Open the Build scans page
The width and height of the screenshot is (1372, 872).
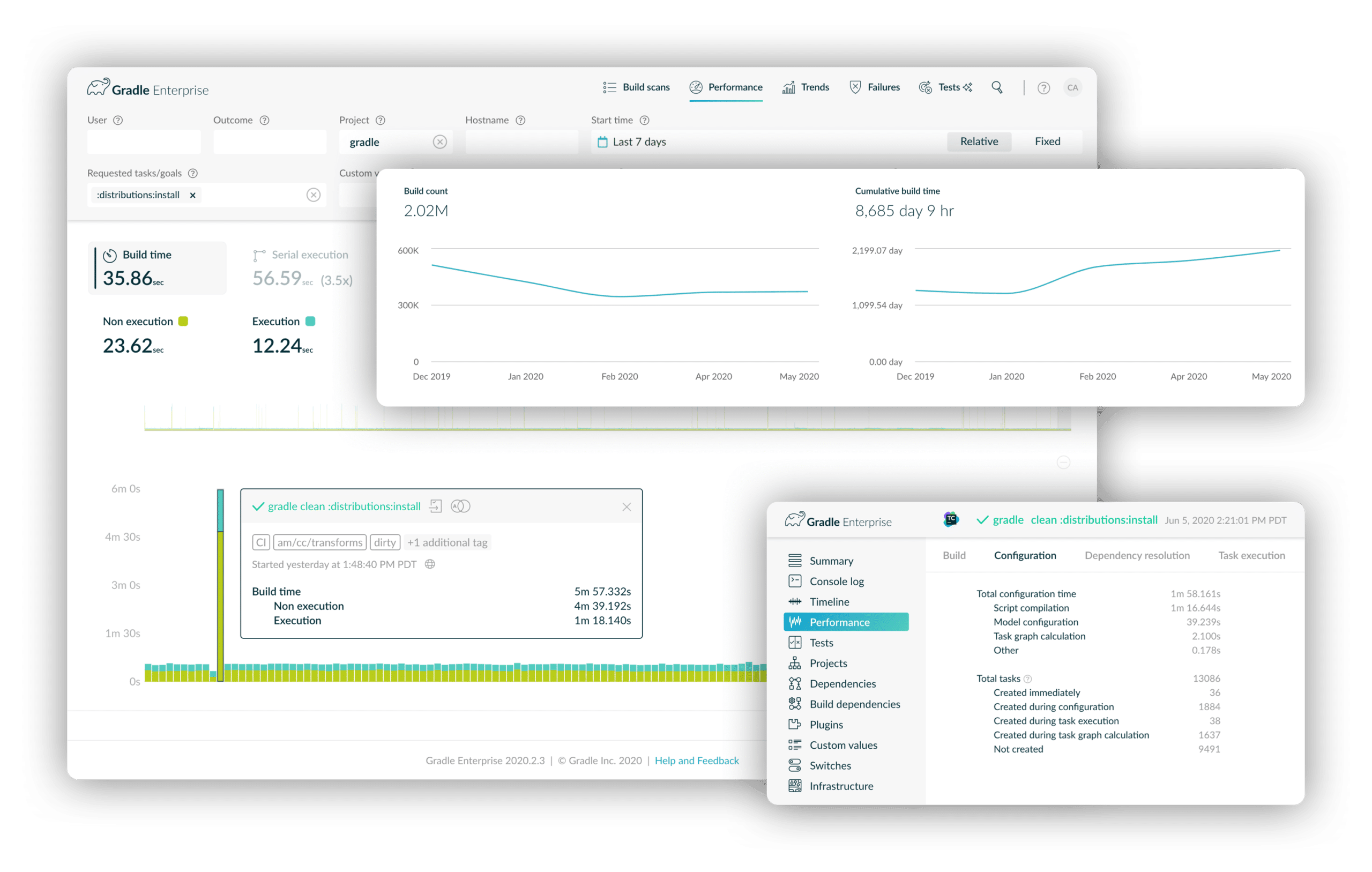tap(636, 87)
